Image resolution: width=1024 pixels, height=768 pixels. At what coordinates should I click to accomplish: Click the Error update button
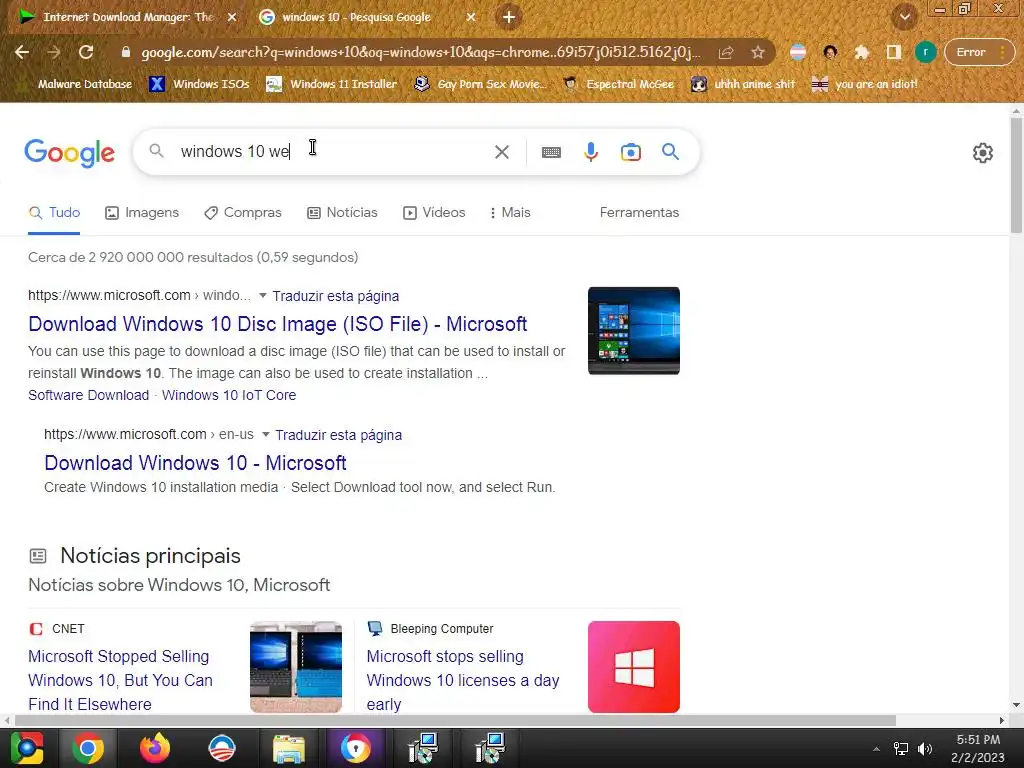click(978, 52)
